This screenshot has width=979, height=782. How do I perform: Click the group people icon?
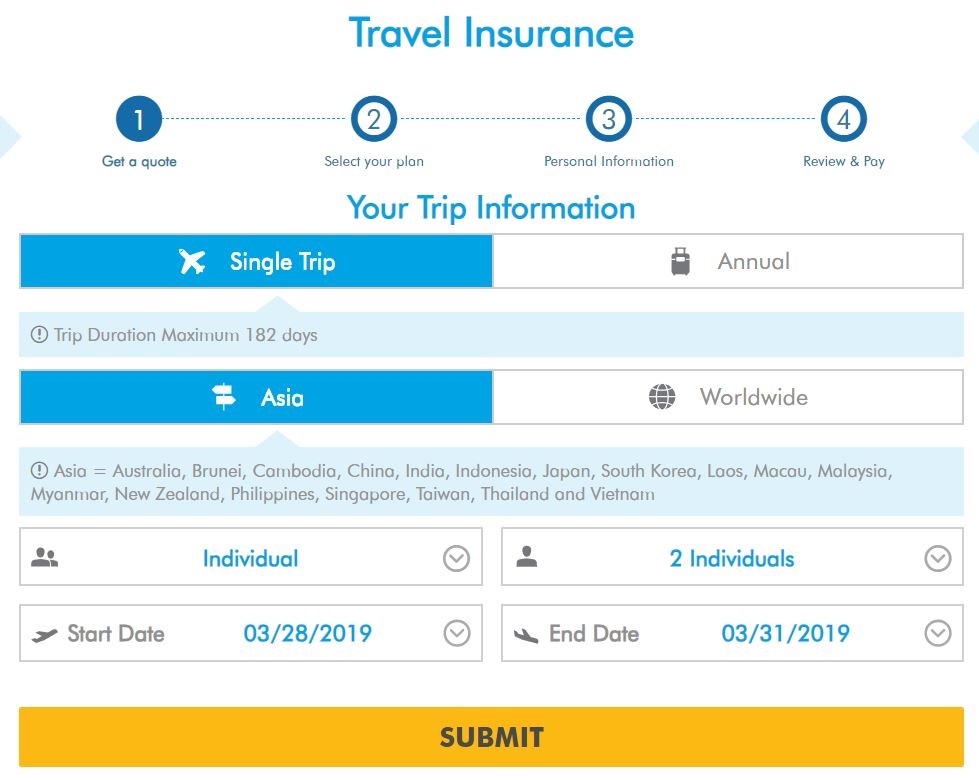tap(45, 558)
